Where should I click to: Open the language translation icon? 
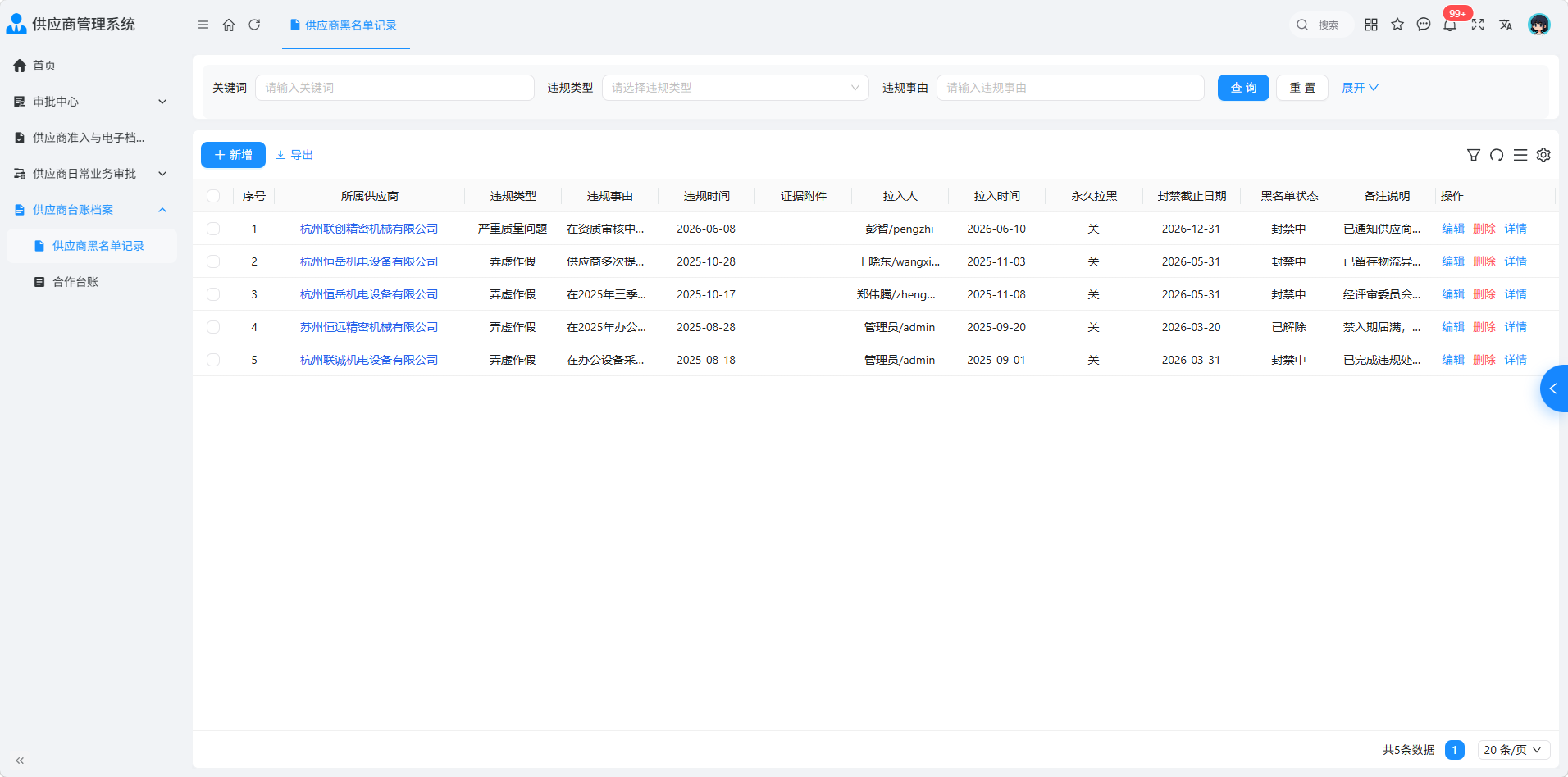point(1506,25)
